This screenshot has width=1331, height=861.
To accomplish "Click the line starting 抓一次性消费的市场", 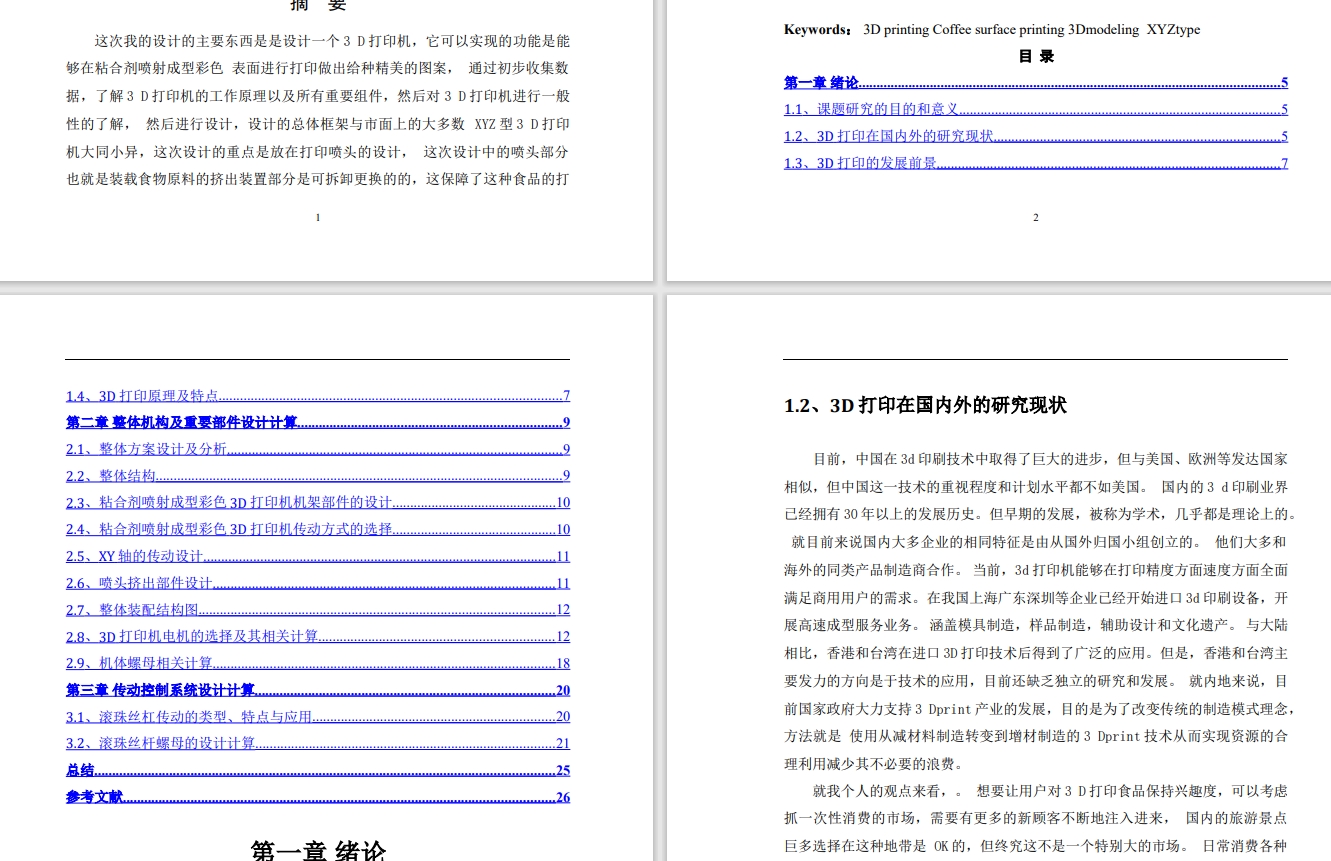I will tap(1036, 819).
